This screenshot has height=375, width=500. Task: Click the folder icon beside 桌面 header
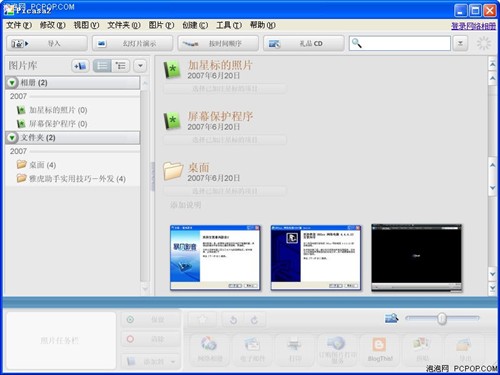click(173, 171)
